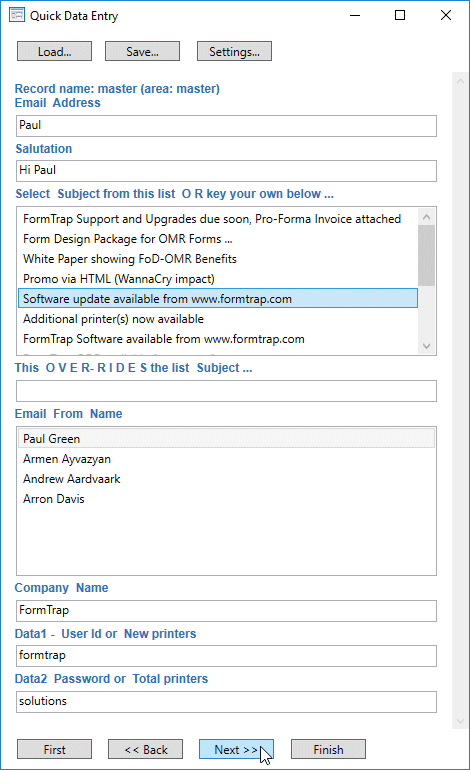Choose Arron Davis as email sender

coord(226,499)
